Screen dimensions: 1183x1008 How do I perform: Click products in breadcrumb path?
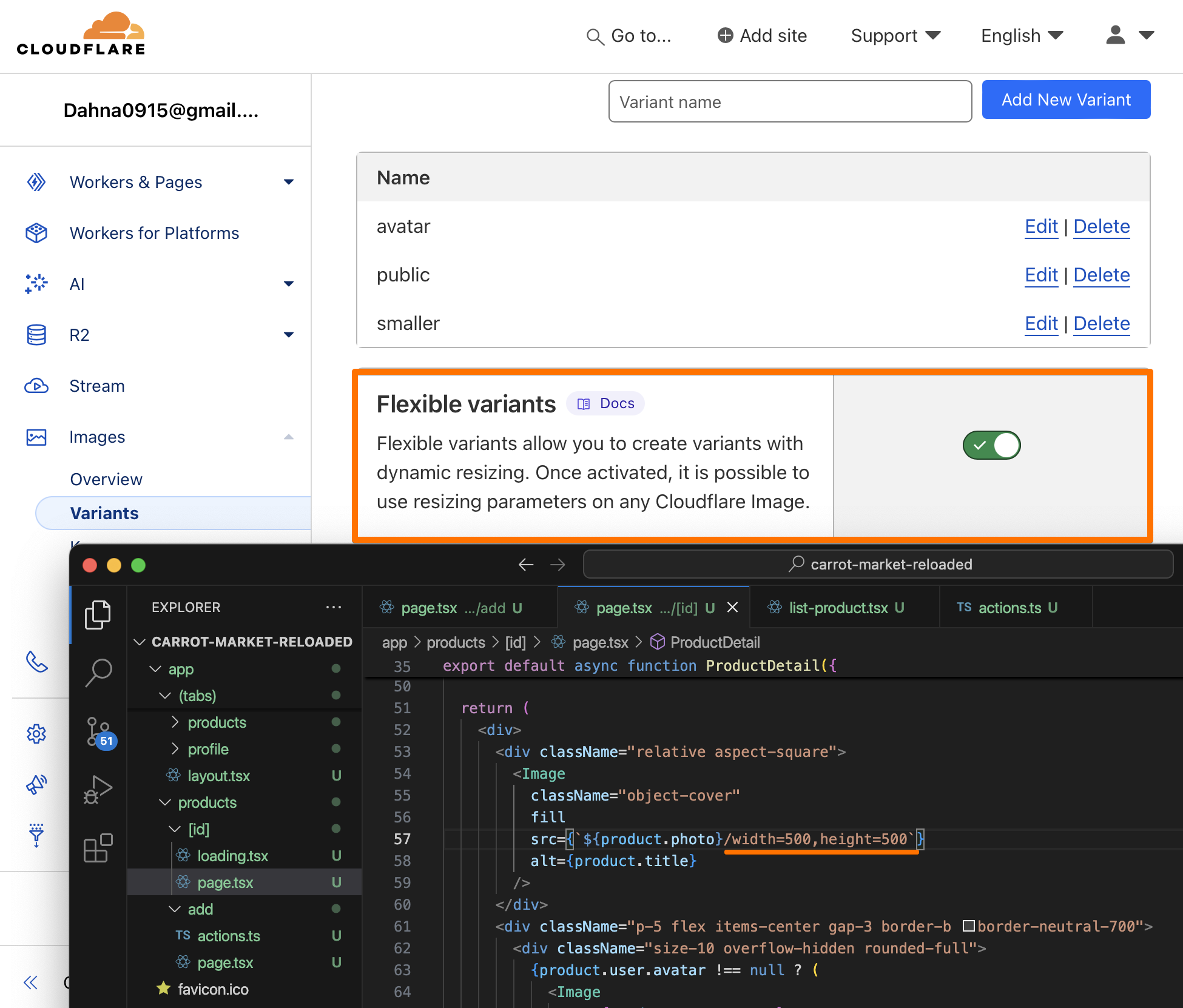click(x=456, y=642)
